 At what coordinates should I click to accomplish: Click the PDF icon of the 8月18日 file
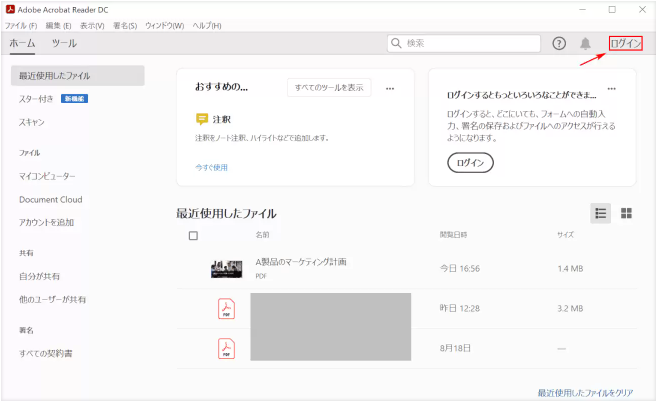tap(227, 348)
